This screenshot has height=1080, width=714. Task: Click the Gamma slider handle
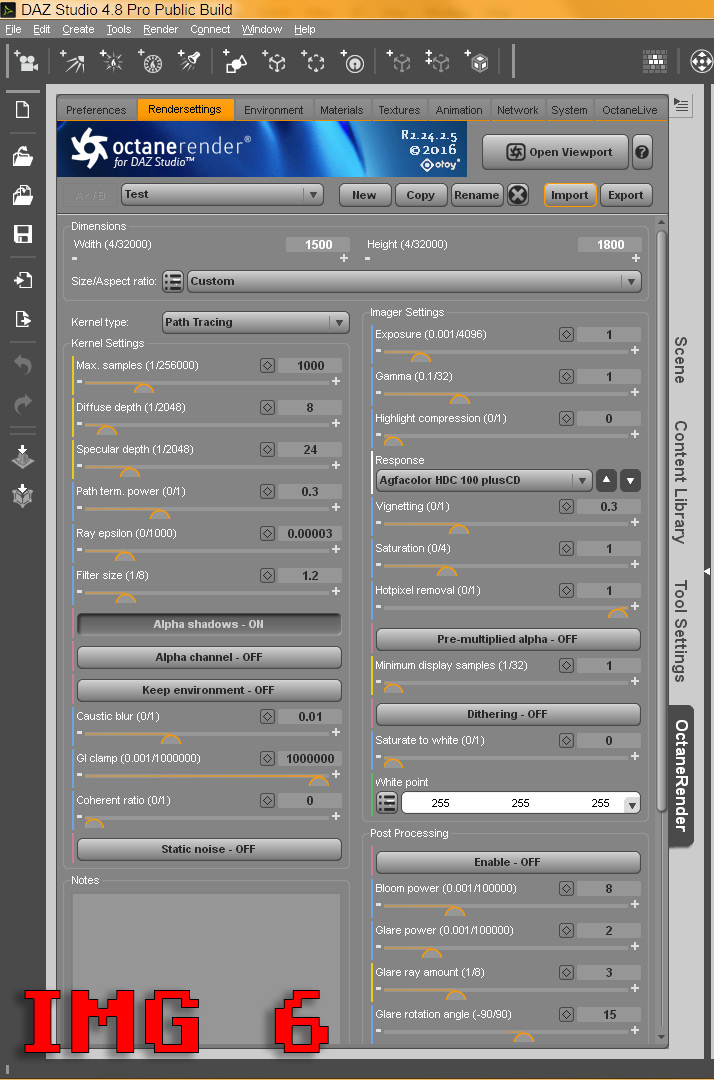[459, 399]
